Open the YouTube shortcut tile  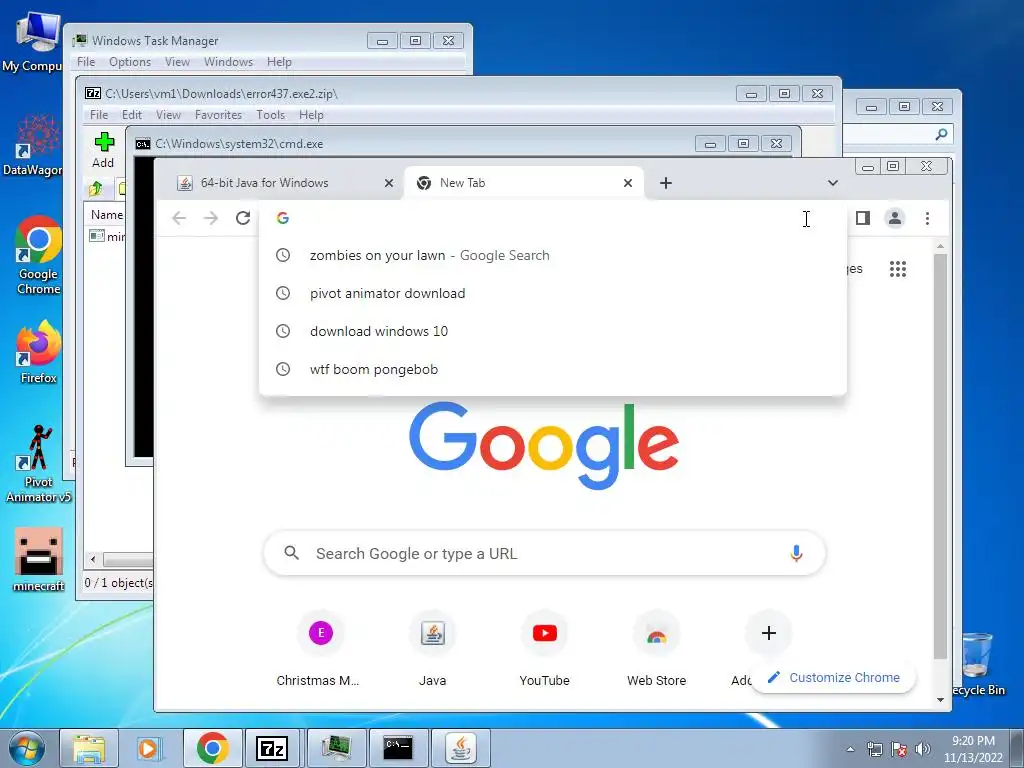click(x=545, y=648)
